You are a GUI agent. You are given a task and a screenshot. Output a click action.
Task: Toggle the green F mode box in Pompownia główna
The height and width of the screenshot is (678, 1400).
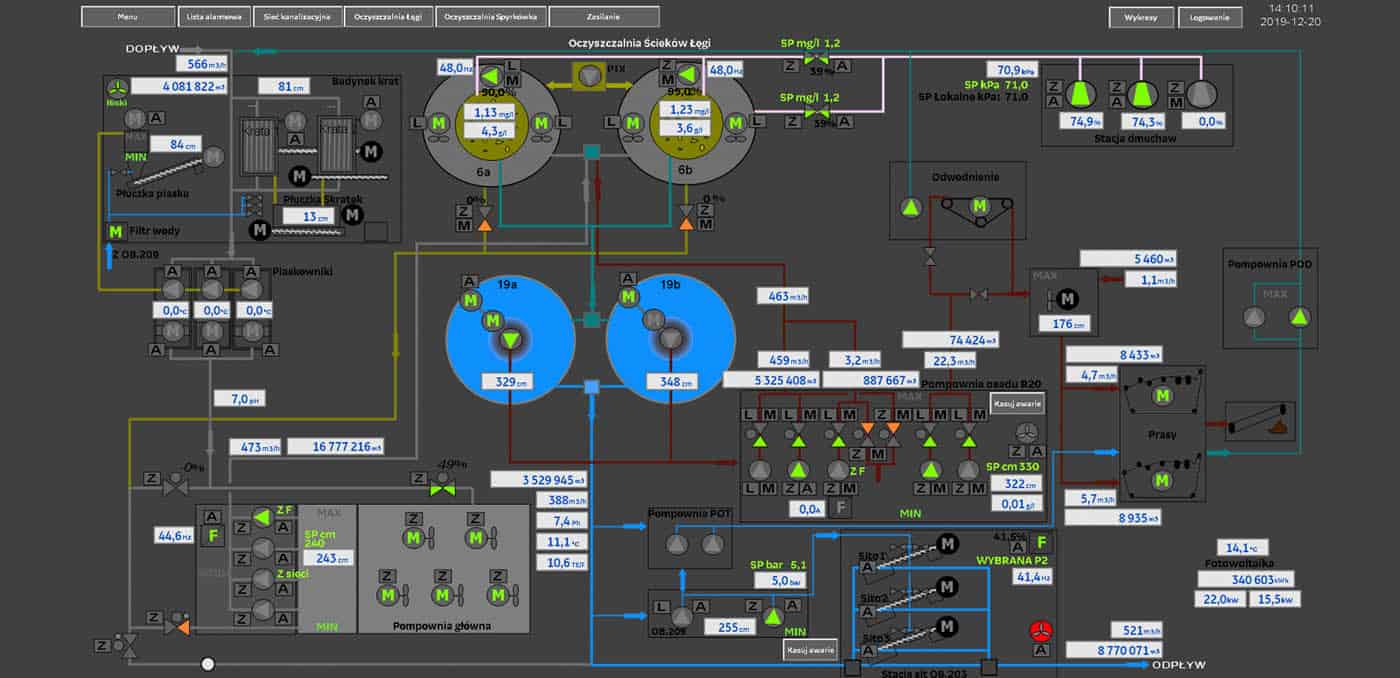pos(211,536)
